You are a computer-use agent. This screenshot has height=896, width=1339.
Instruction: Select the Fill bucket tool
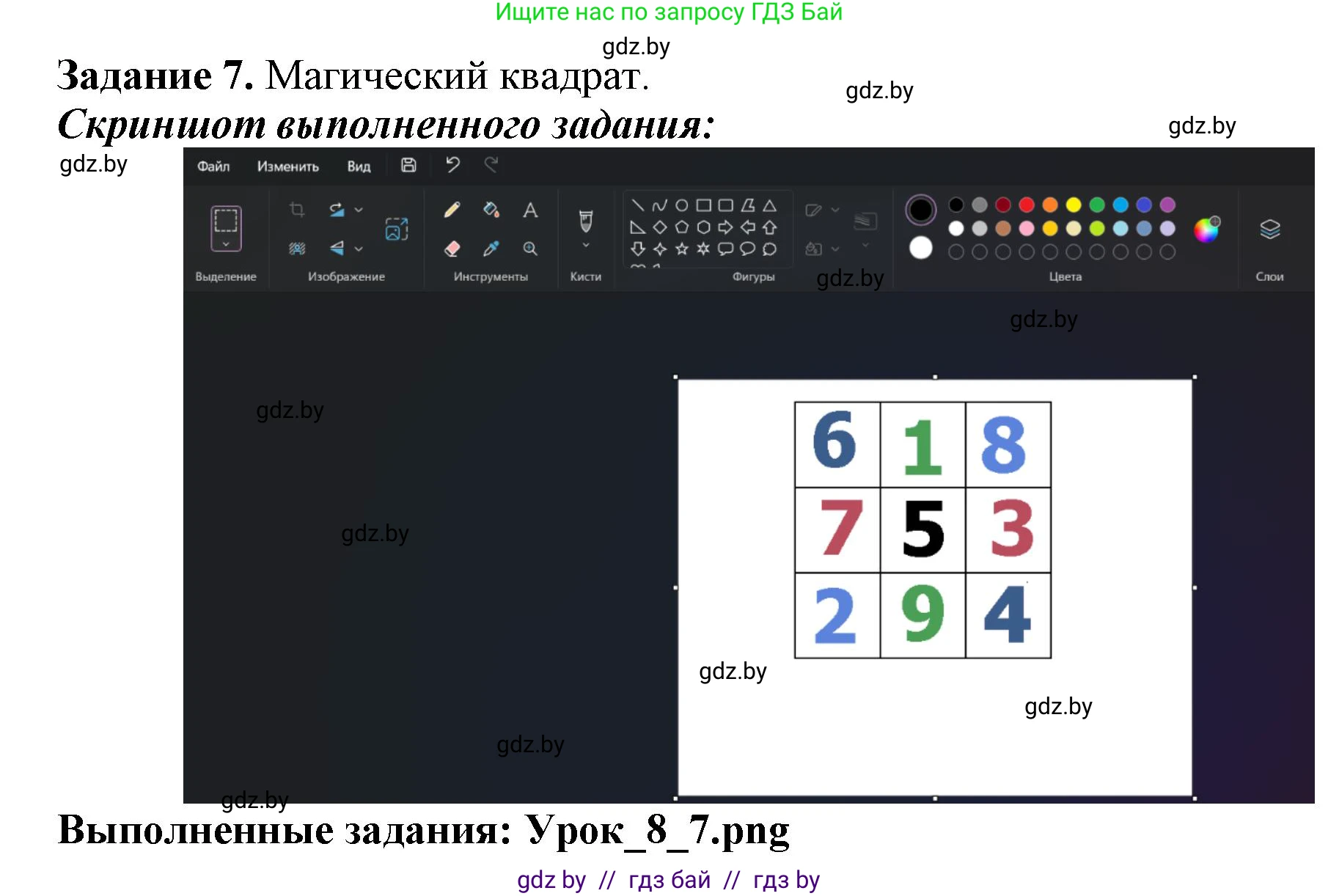click(491, 210)
